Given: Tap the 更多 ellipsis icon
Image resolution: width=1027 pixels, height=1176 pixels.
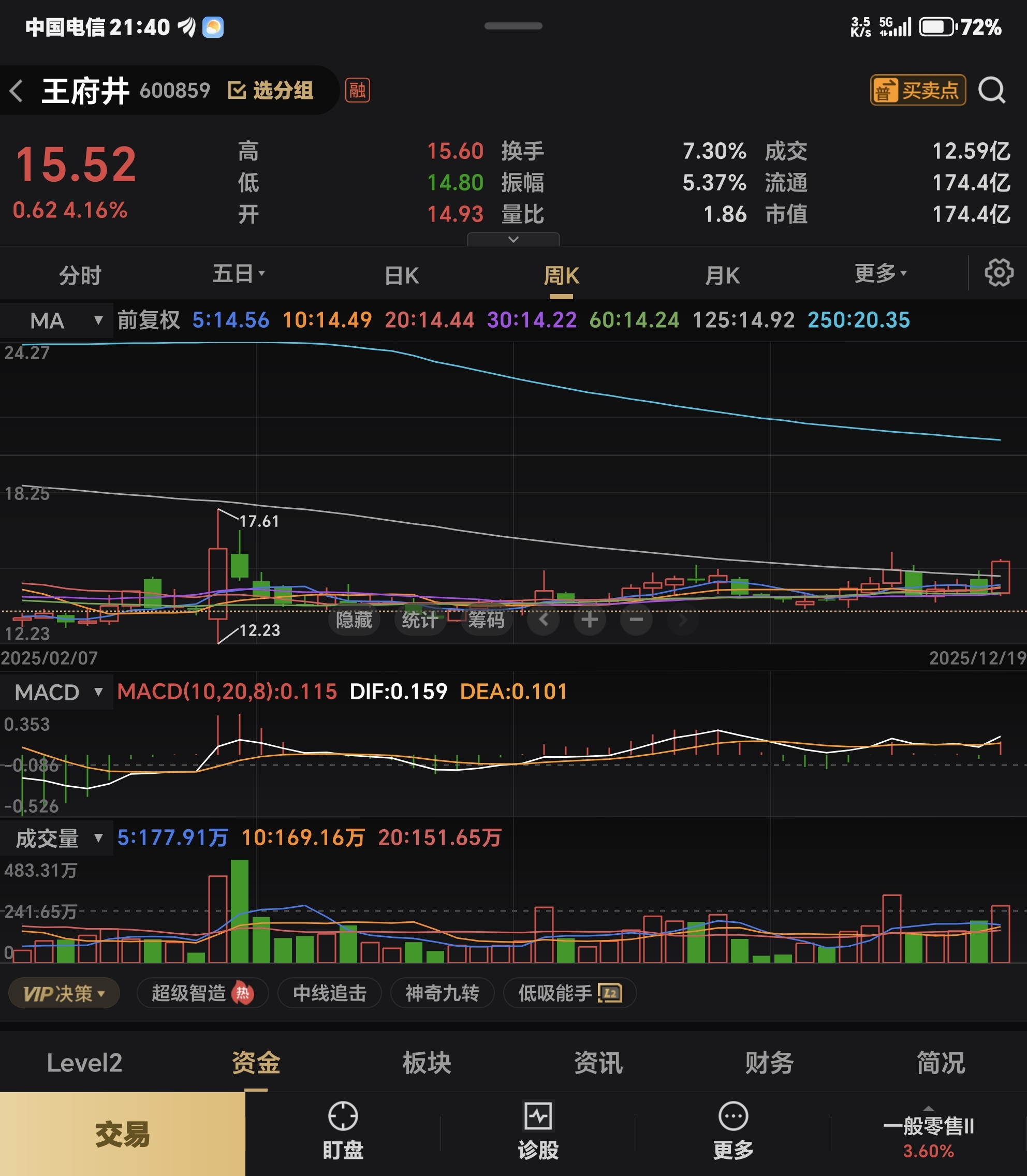Looking at the screenshot, I should 733,1116.
